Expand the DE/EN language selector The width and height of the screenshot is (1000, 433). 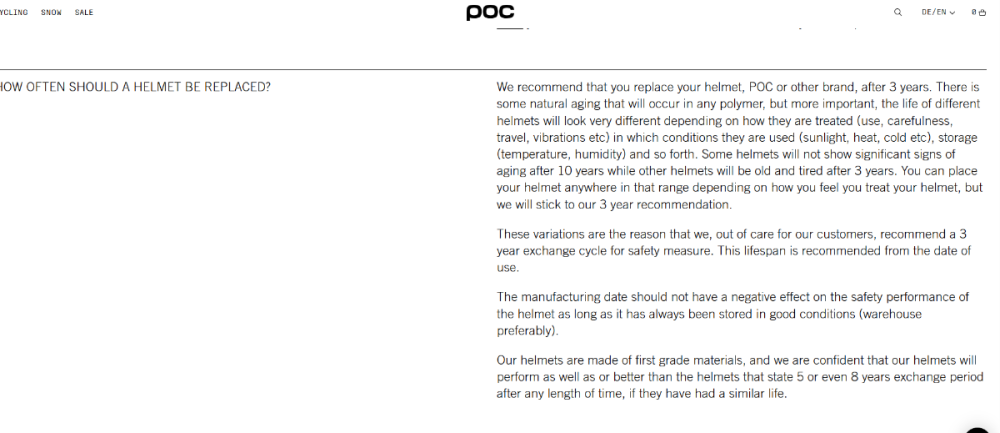tap(934, 12)
